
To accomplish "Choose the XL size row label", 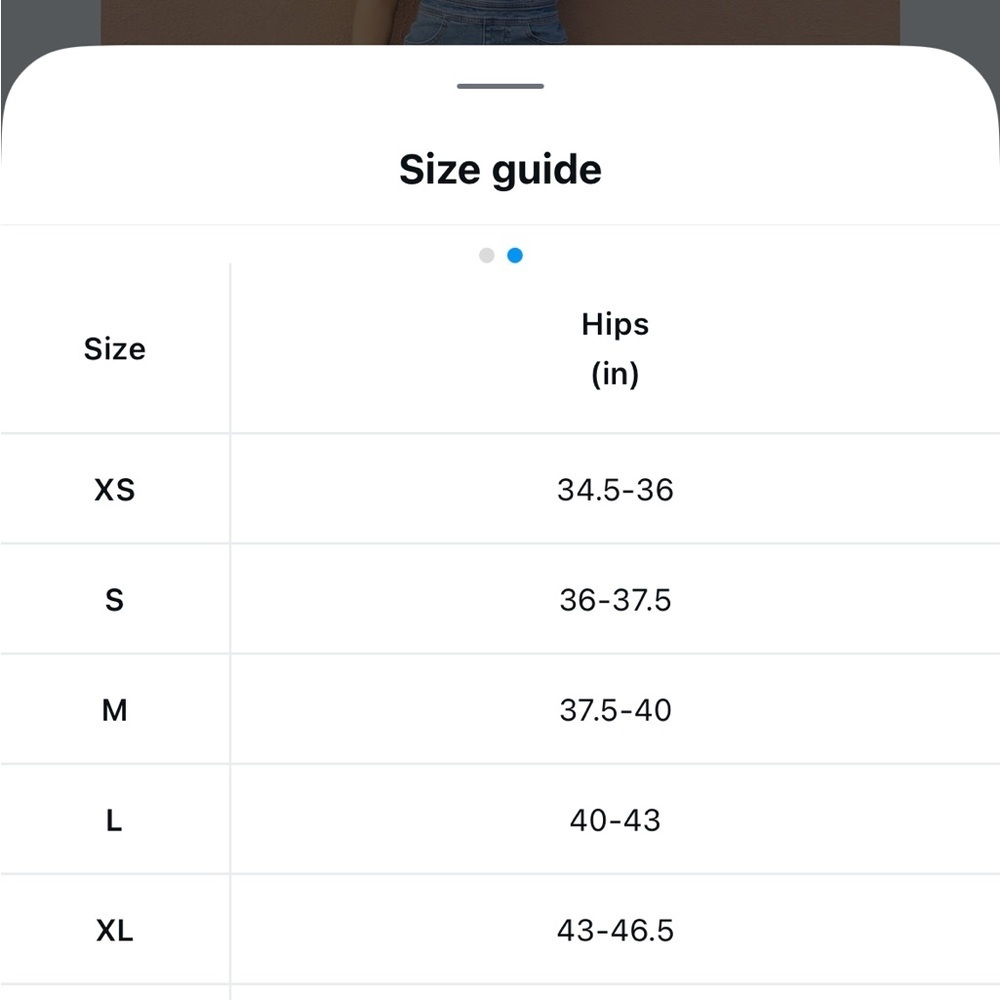I will tap(115, 930).
